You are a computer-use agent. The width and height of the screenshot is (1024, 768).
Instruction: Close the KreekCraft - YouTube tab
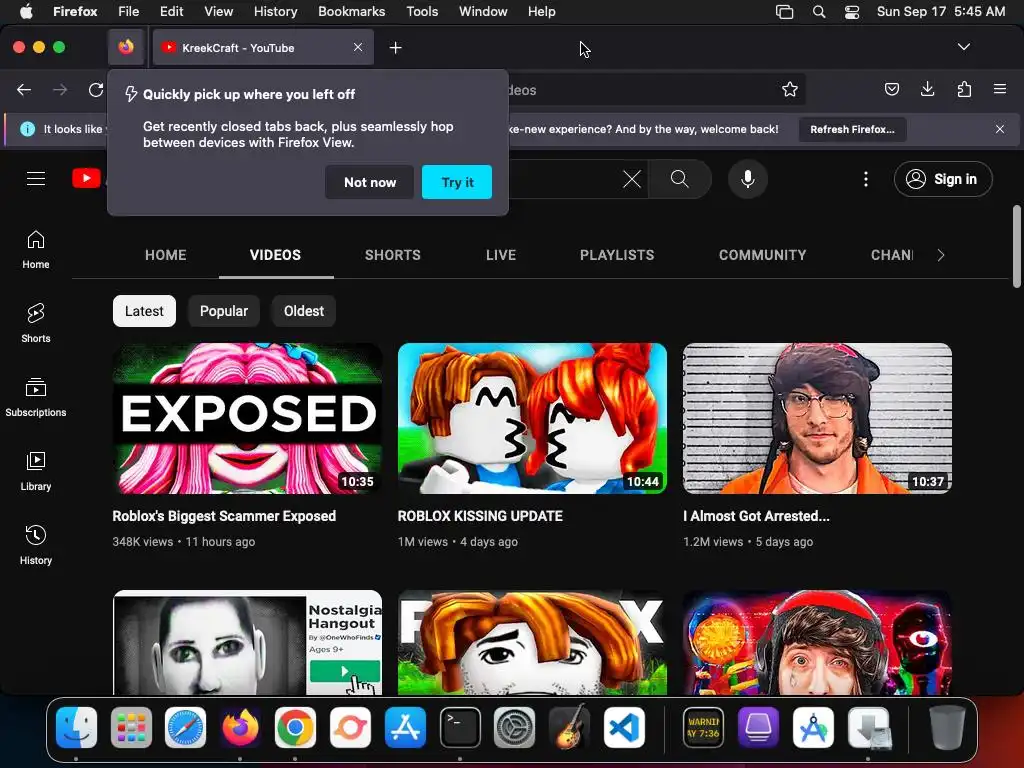(358, 47)
